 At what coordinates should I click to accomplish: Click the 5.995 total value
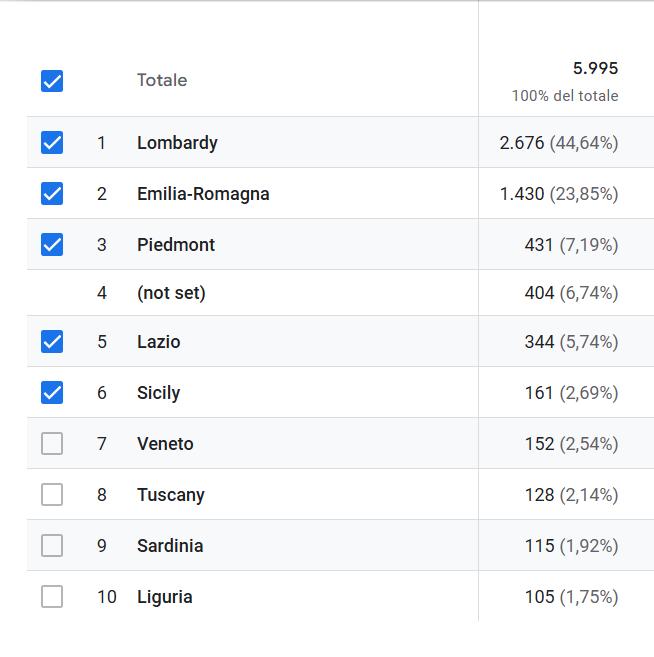(x=595, y=69)
